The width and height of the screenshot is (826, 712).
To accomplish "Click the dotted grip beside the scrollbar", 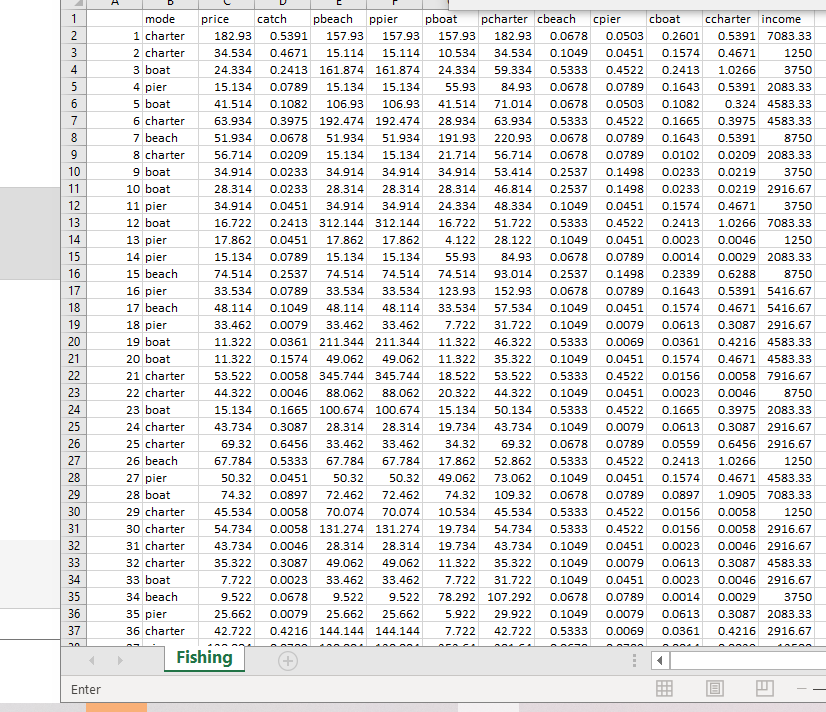I will (x=634, y=660).
